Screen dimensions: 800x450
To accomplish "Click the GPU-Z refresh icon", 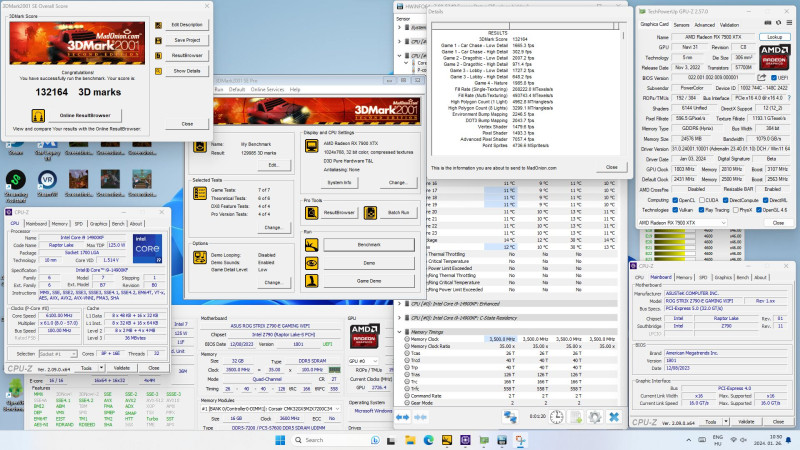I will coord(779,23).
